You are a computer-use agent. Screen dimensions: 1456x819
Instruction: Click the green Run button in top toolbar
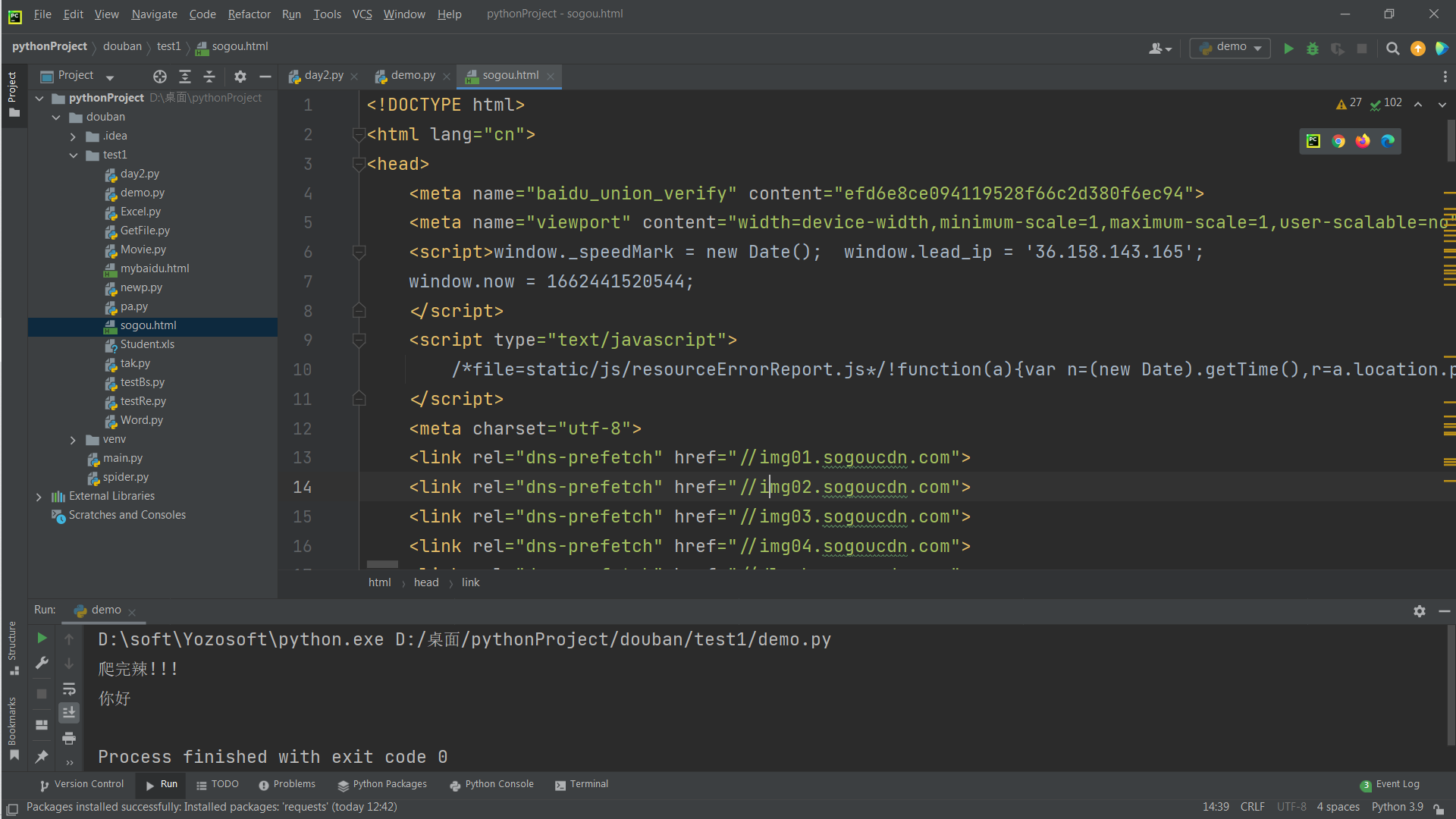tap(1288, 49)
